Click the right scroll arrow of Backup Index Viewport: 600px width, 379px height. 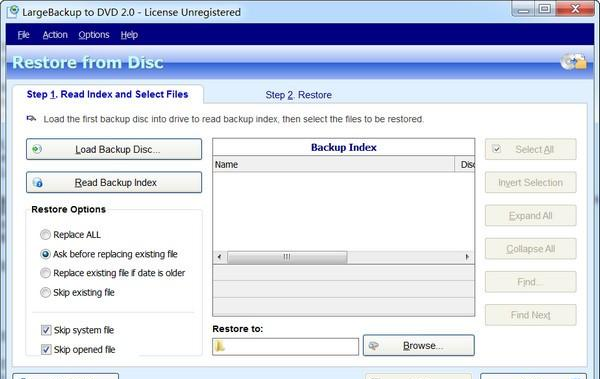tap(467, 256)
